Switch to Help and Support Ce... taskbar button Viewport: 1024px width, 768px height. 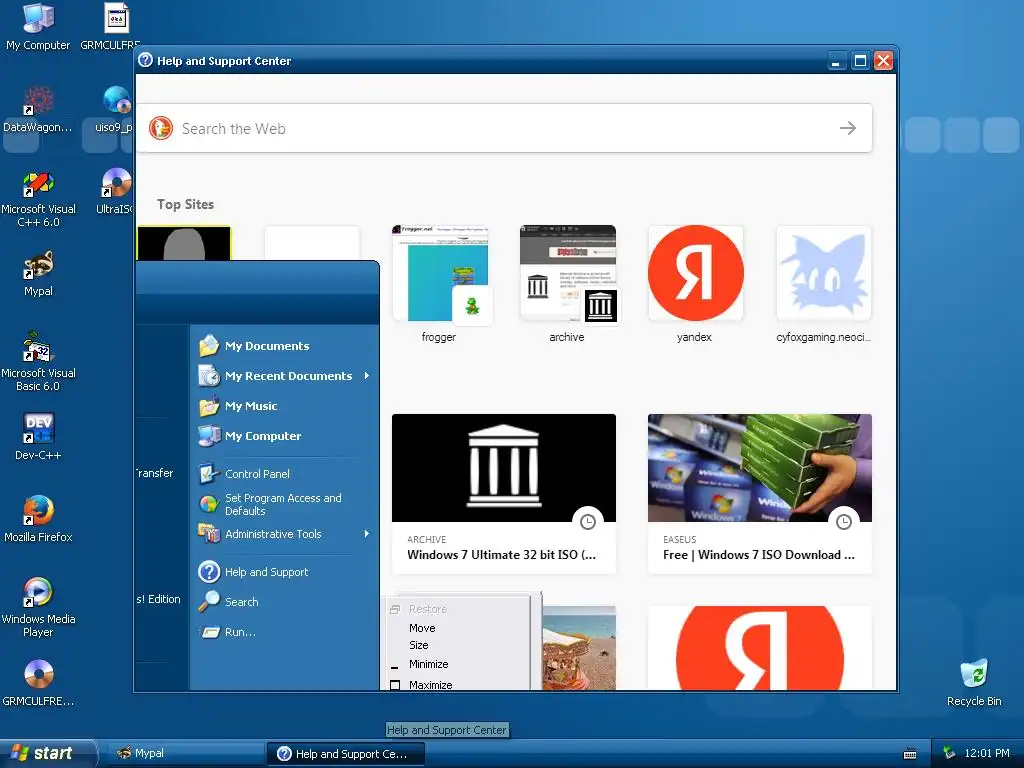pos(345,754)
